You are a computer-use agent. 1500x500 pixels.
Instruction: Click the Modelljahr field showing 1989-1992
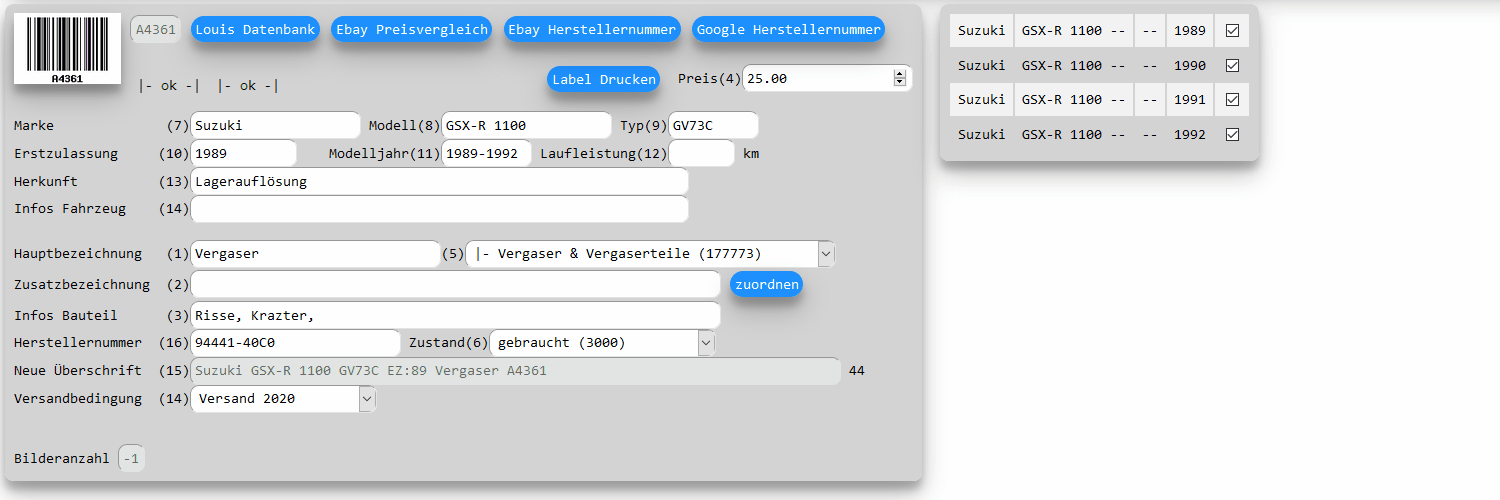(x=486, y=153)
